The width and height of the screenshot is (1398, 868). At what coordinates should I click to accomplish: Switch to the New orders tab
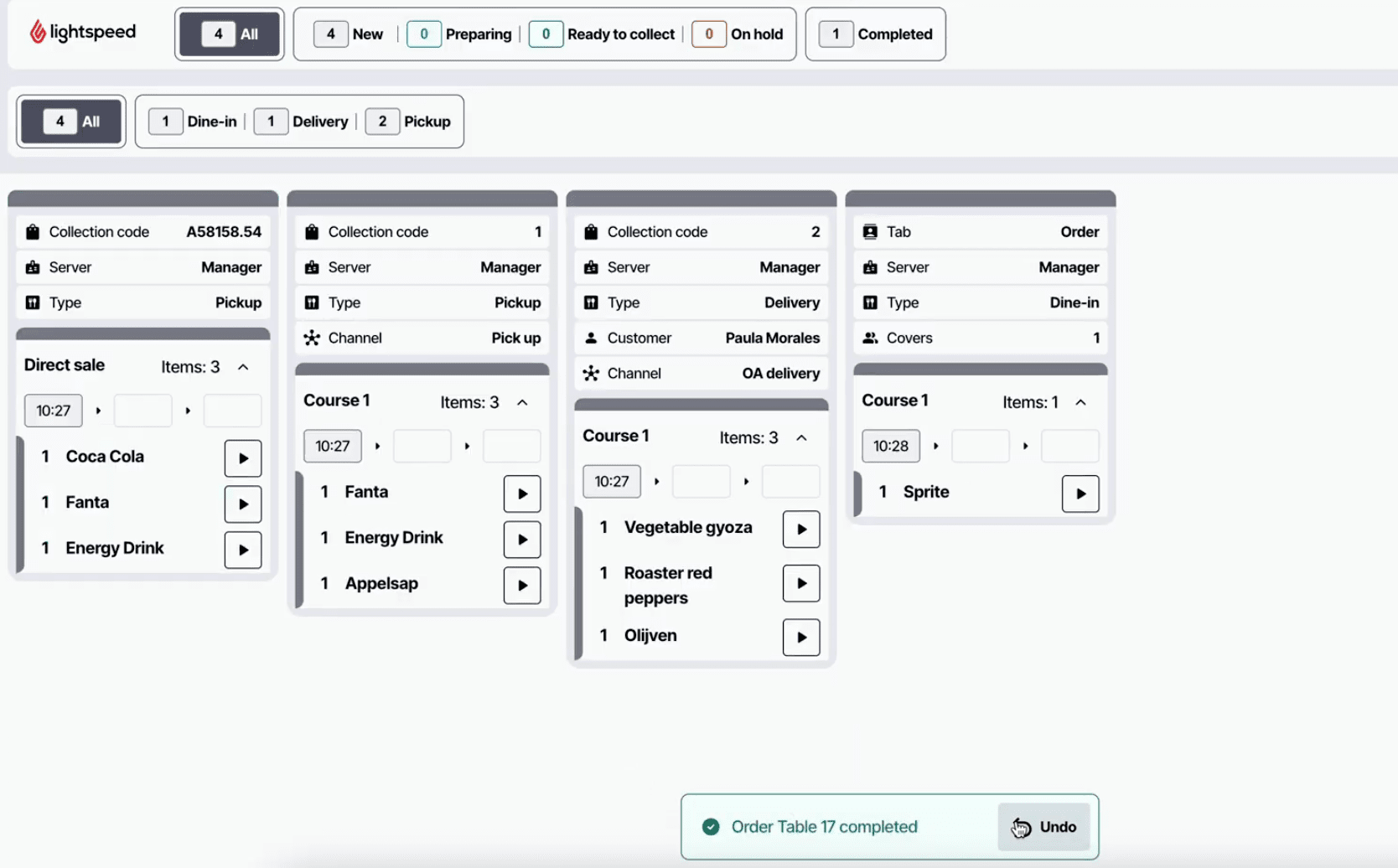click(x=348, y=34)
